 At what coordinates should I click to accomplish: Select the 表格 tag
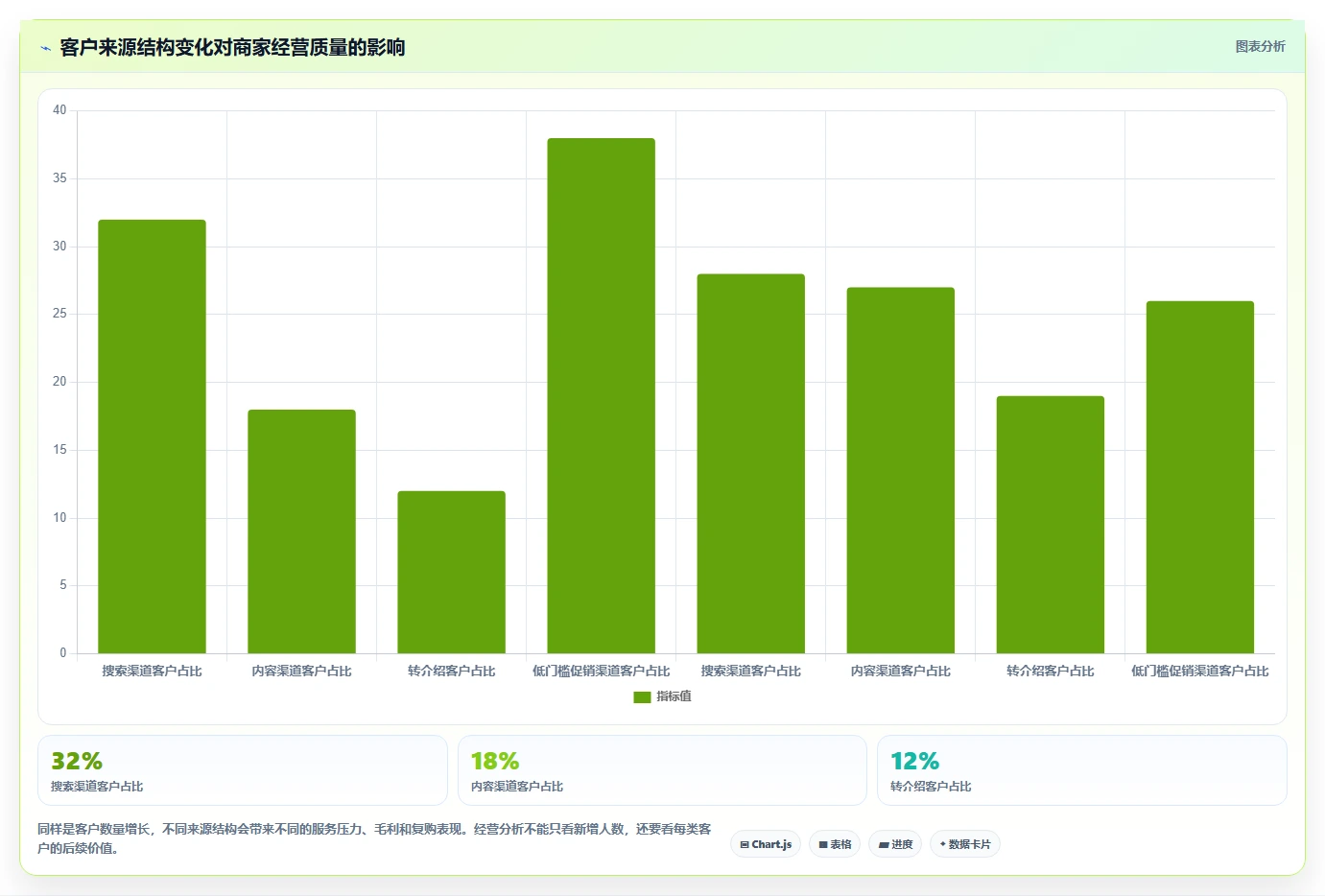pos(835,844)
